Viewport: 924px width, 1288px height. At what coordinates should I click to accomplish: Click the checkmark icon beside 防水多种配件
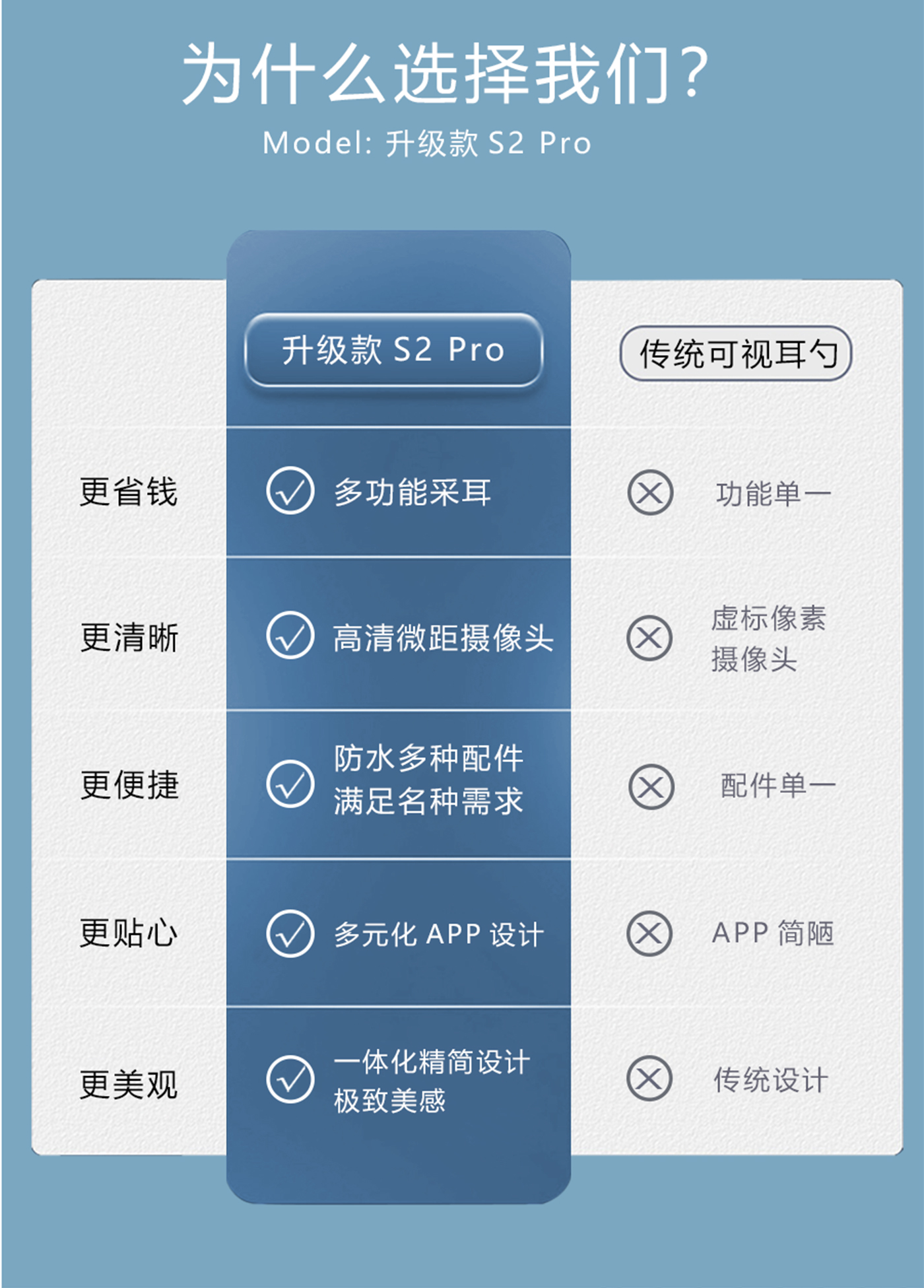point(290,784)
